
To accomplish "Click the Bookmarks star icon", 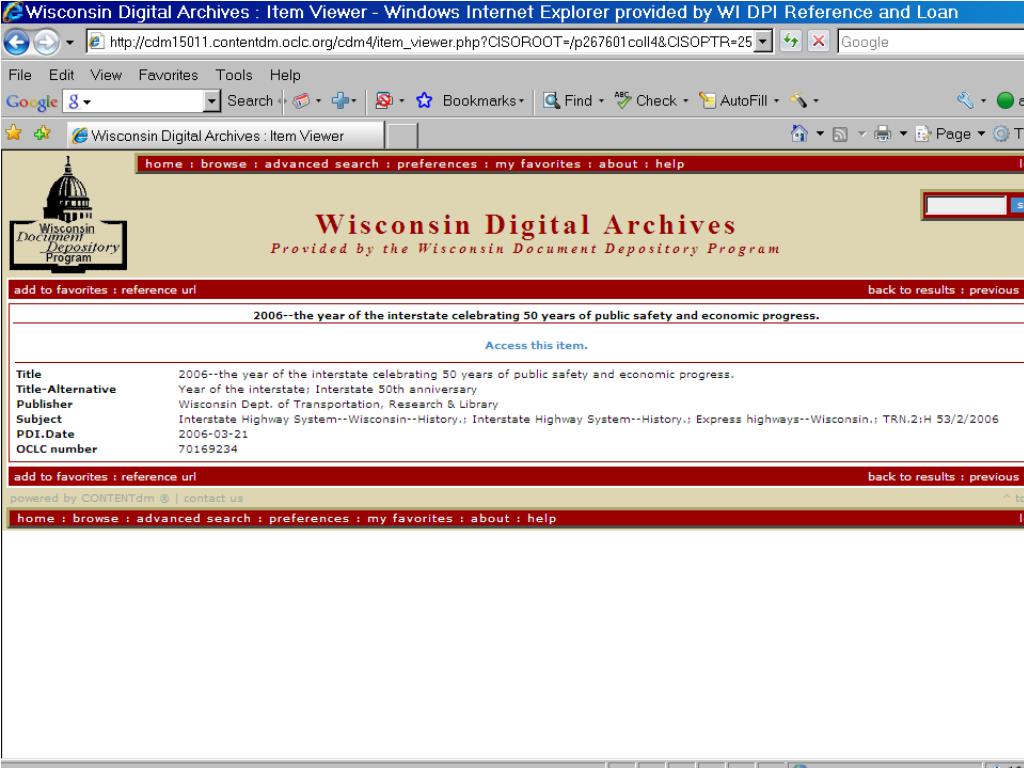I will [x=424, y=101].
